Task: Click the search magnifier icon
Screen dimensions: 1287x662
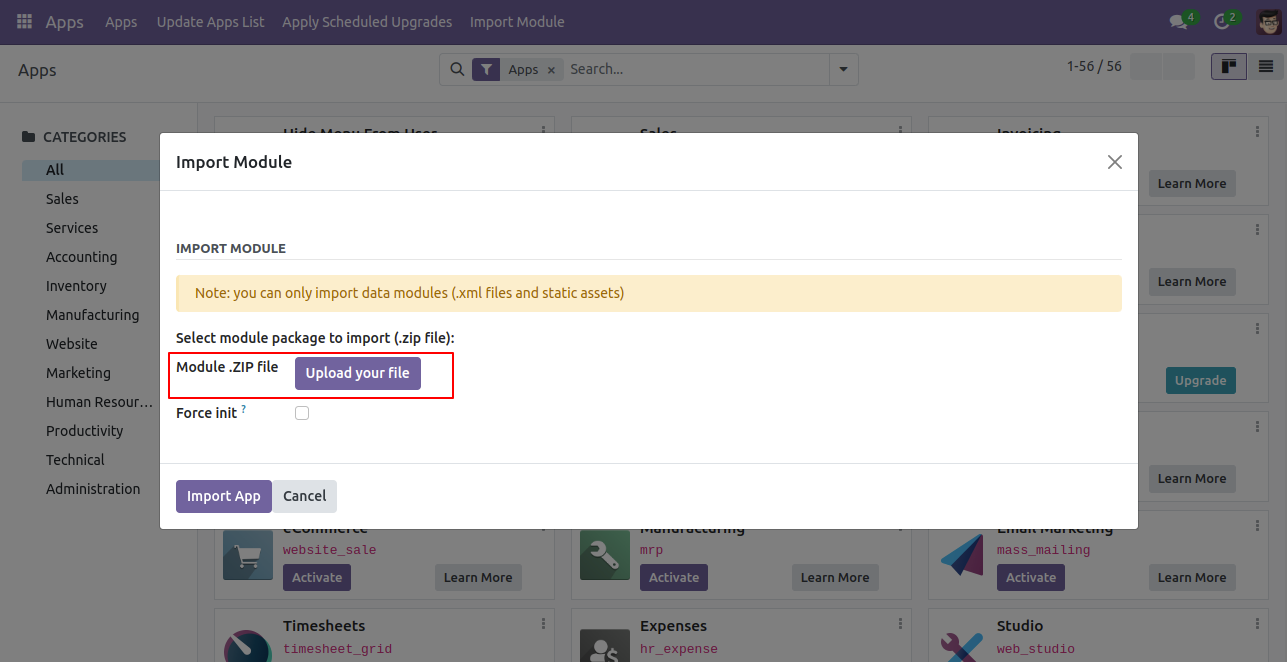Action: click(x=457, y=69)
